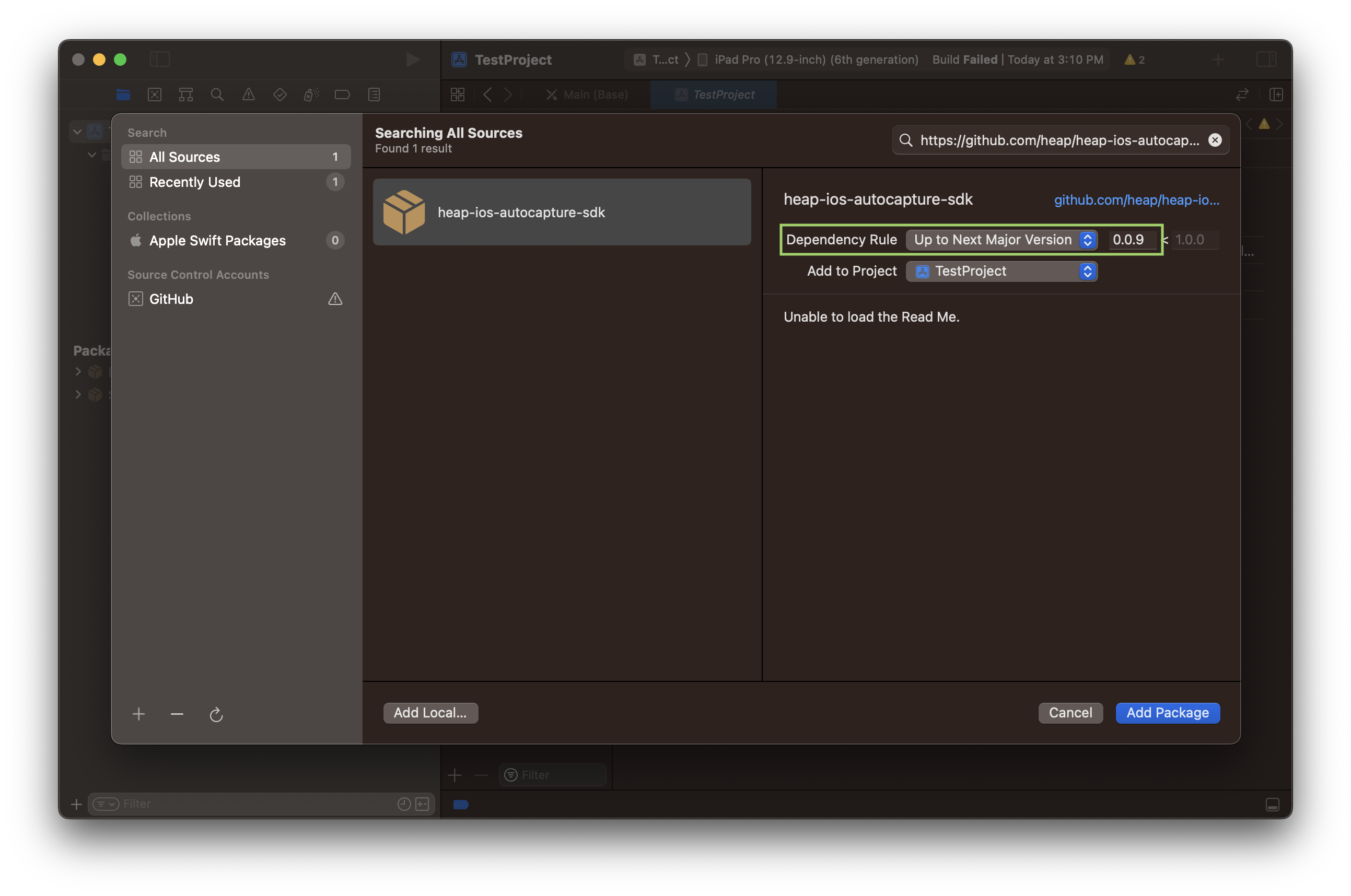The width and height of the screenshot is (1351, 896).
Task: Click the minus icon to remove source
Action: click(x=177, y=714)
